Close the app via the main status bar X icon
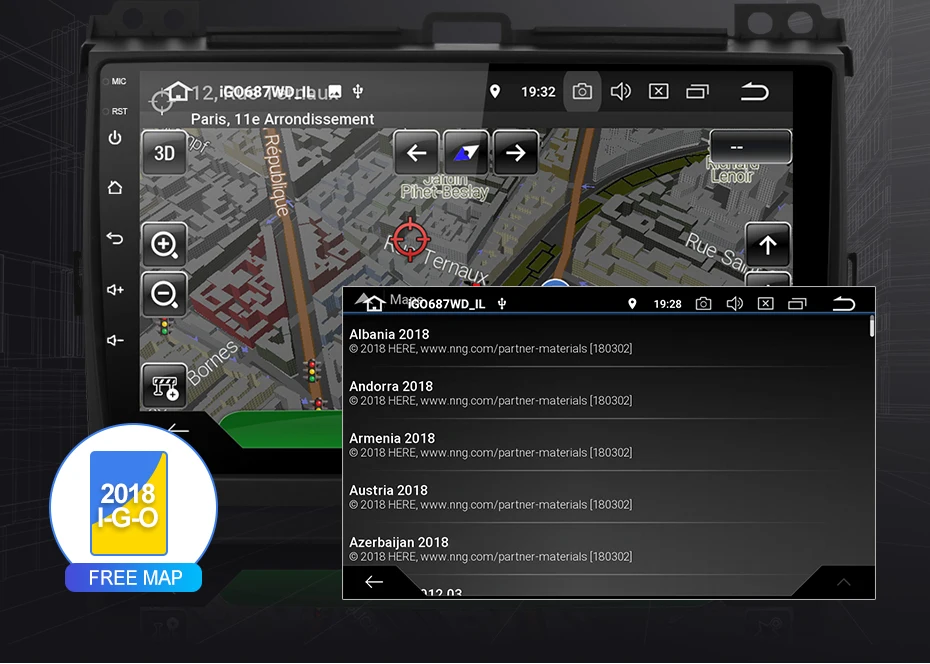 click(658, 91)
